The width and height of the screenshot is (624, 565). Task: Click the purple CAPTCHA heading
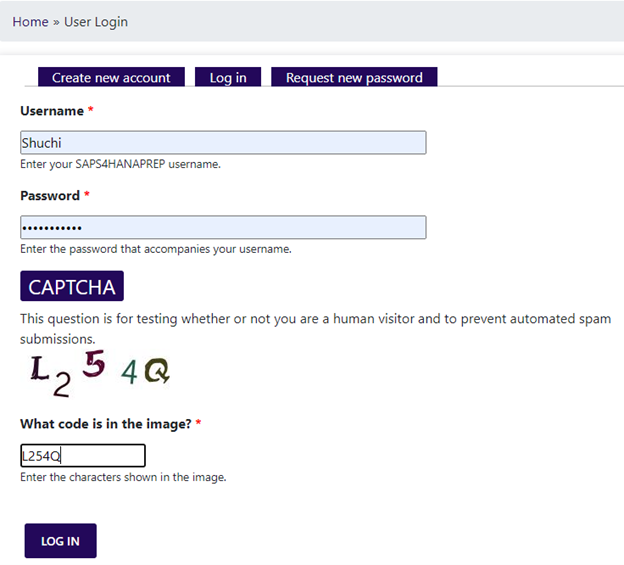click(x=72, y=287)
